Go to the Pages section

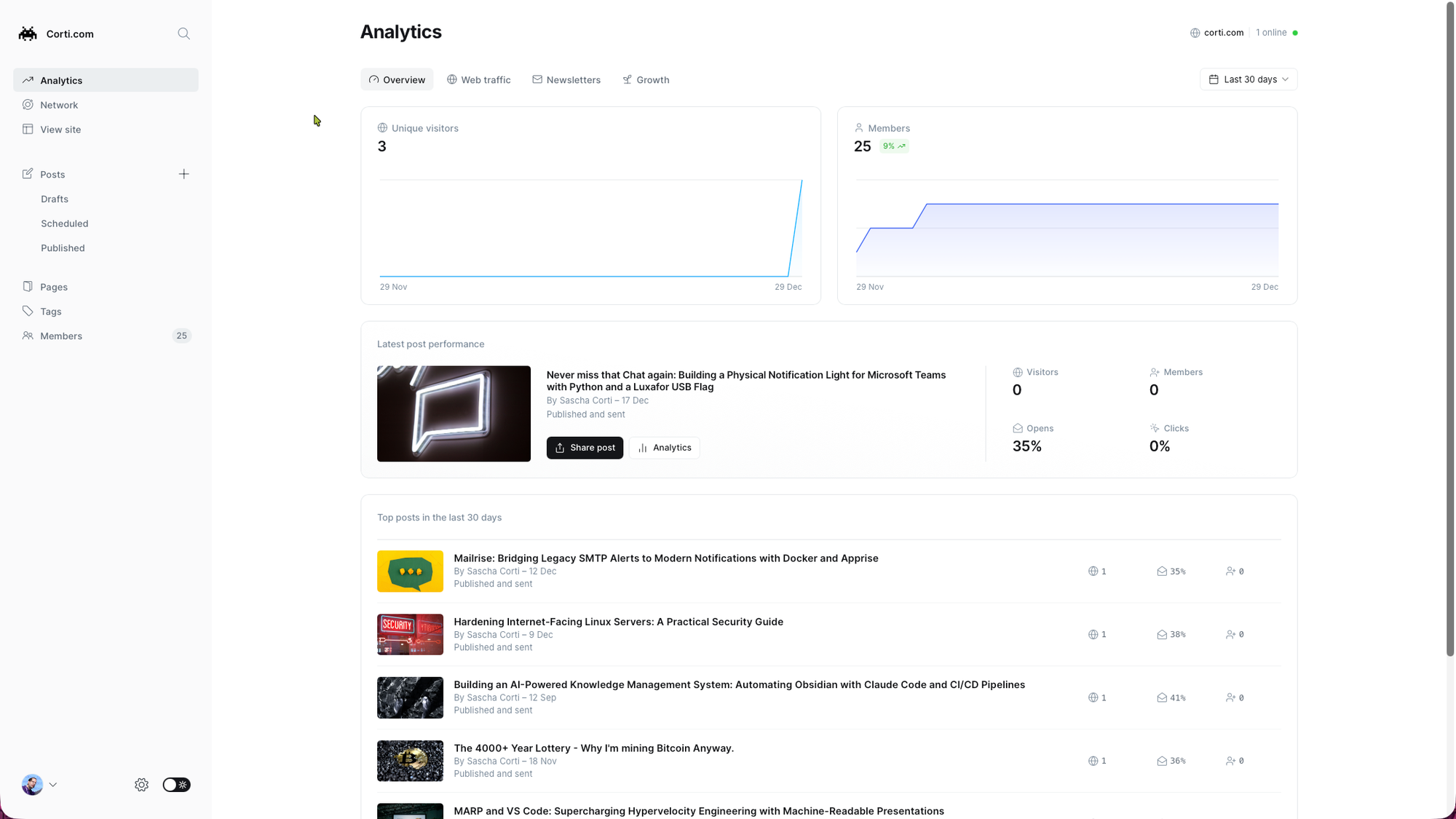point(53,286)
